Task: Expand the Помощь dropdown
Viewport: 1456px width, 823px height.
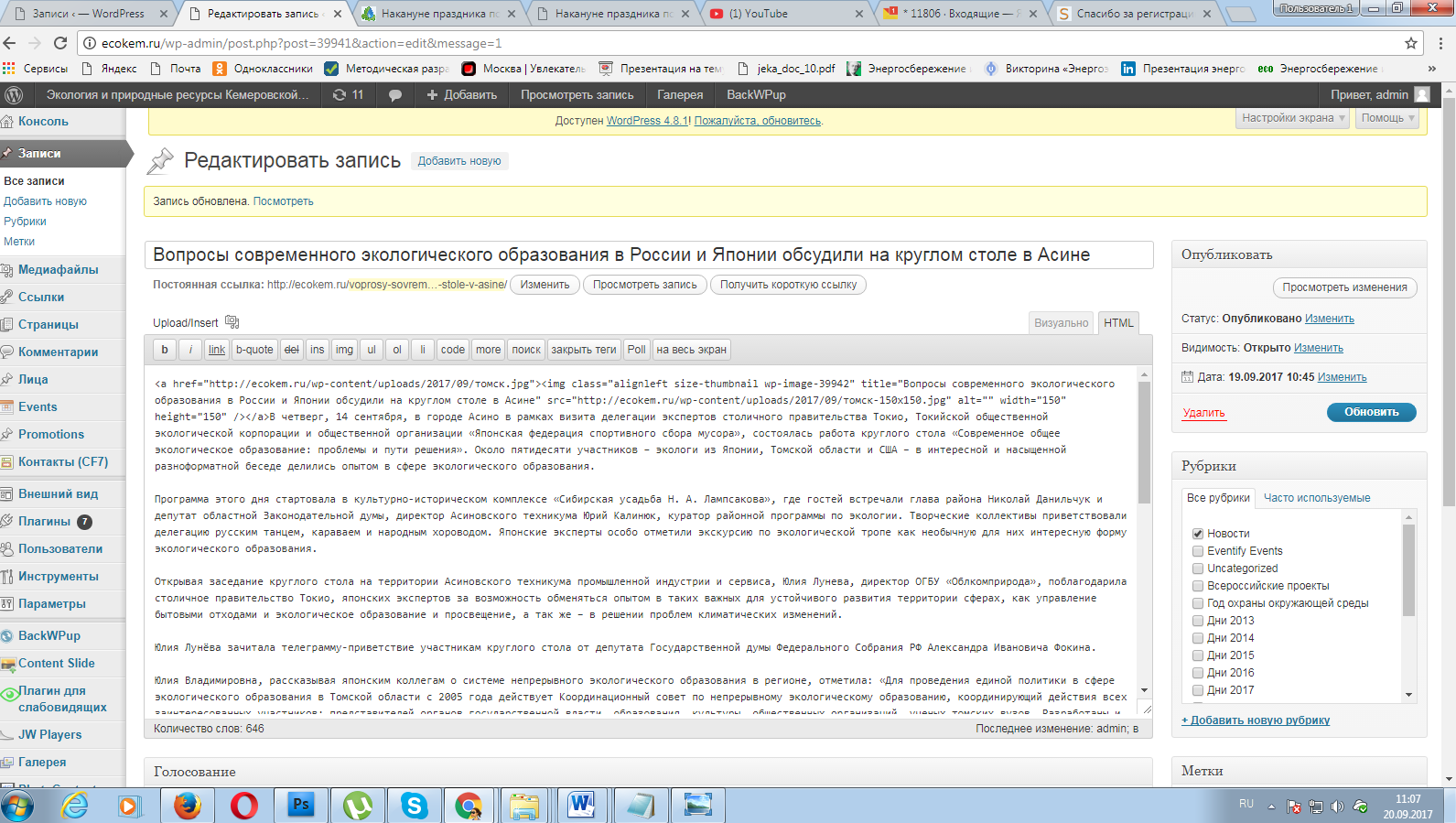Action: coord(1387,118)
